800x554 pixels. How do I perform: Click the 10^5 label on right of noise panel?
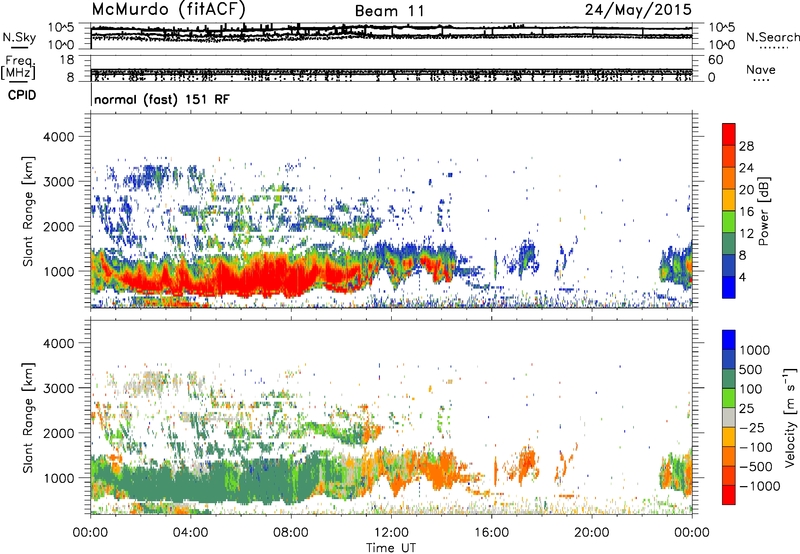(x=721, y=27)
